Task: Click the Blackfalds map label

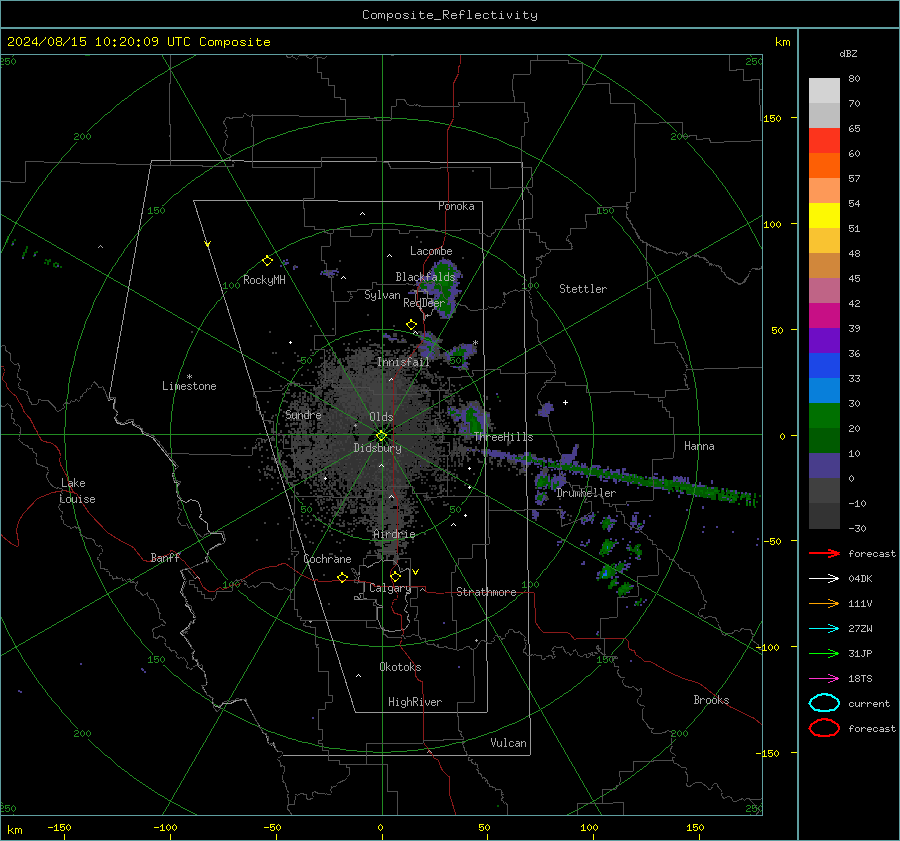Action: [425, 277]
